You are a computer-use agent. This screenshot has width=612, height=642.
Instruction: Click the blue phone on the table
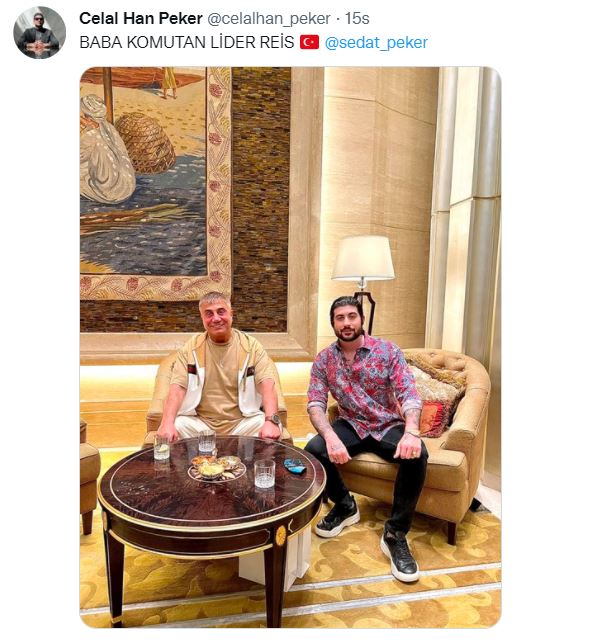295,466
